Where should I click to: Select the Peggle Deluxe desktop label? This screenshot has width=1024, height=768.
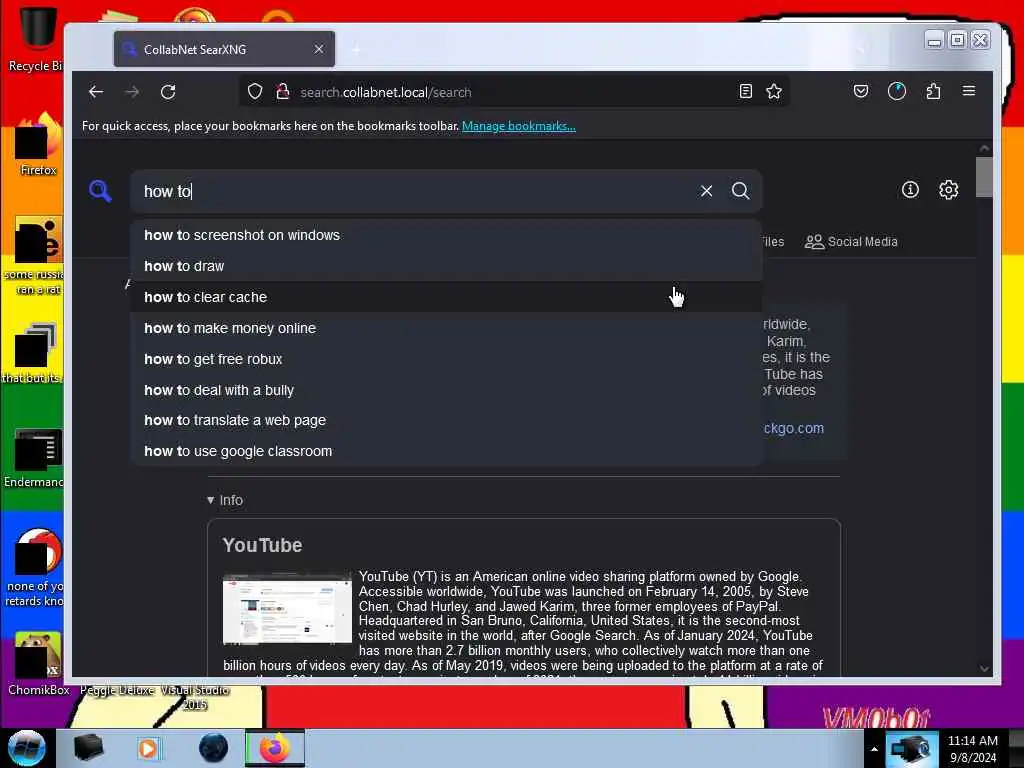pyautogui.click(x=117, y=690)
